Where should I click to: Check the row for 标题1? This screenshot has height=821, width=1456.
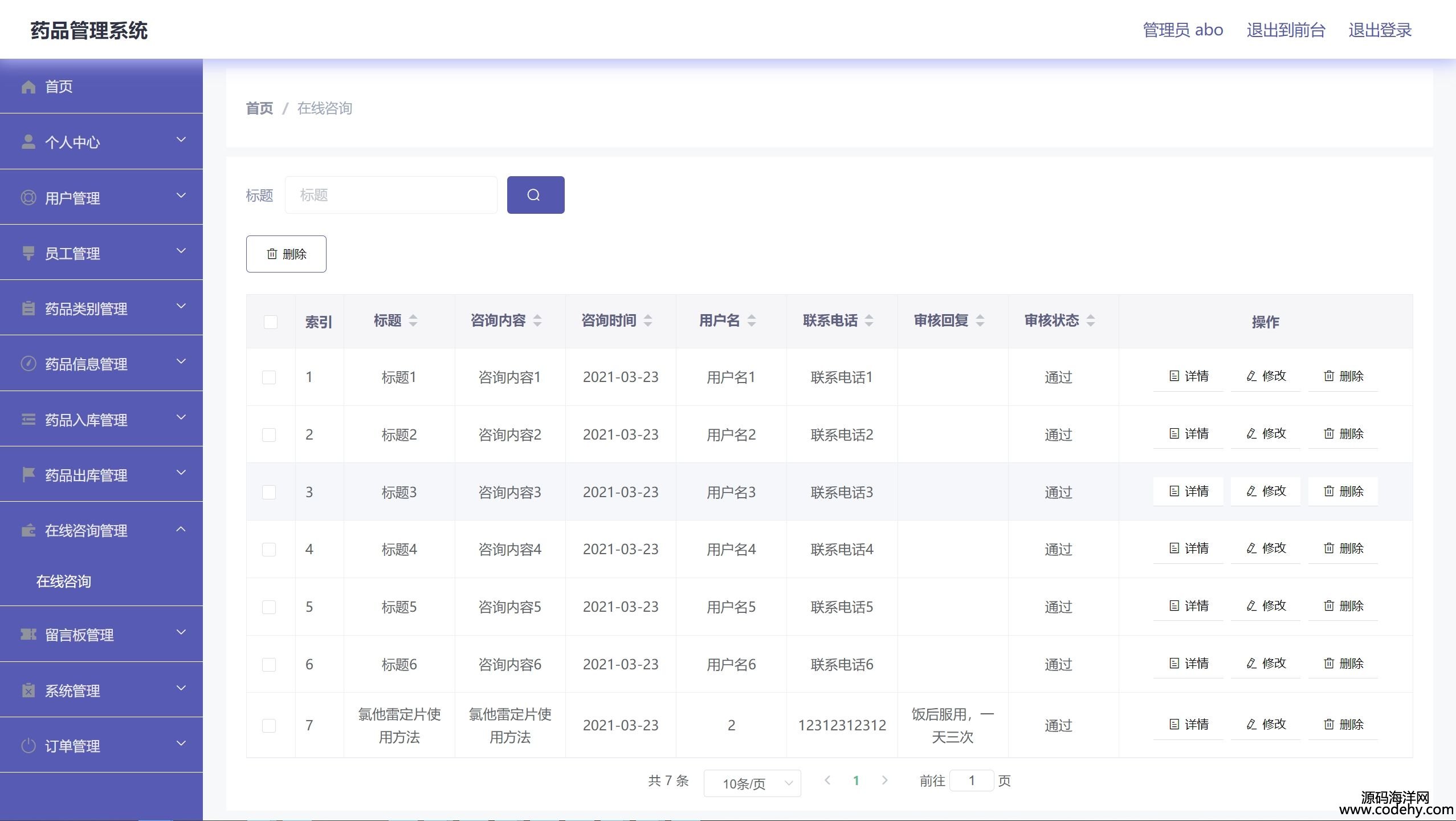pos(269,377)
